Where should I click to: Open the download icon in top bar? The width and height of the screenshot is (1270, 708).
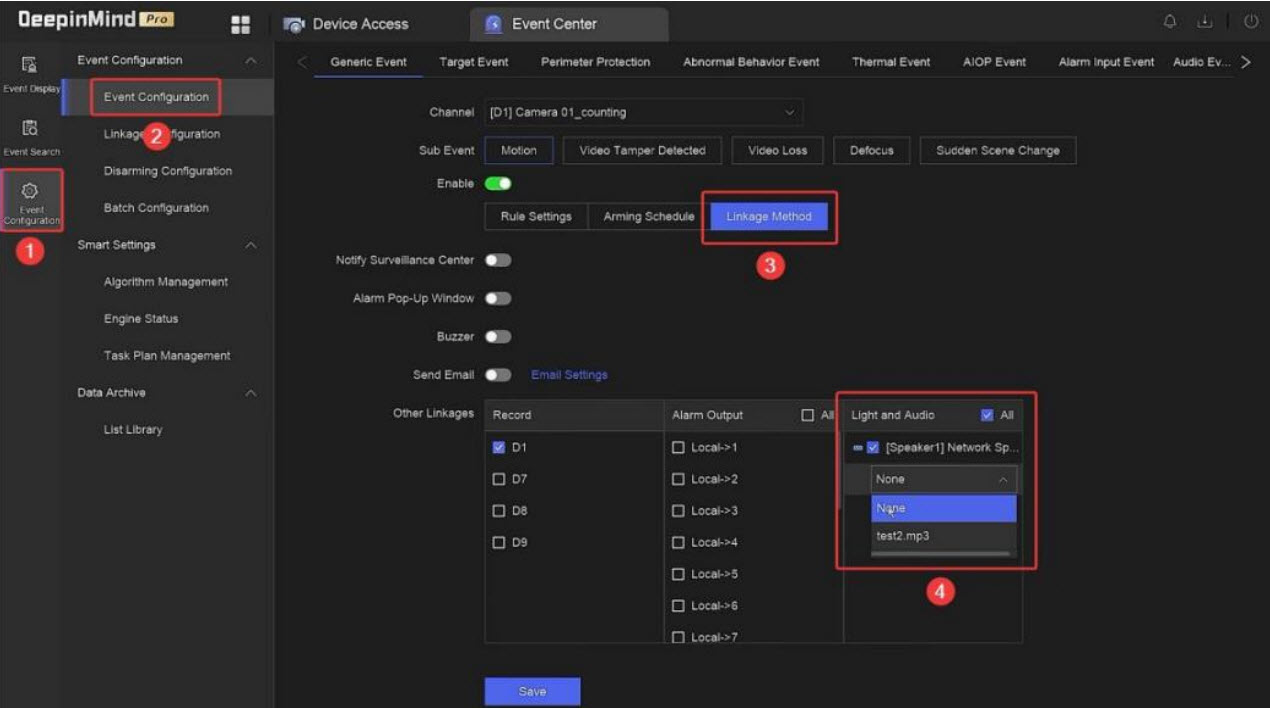pos(1204,22)
